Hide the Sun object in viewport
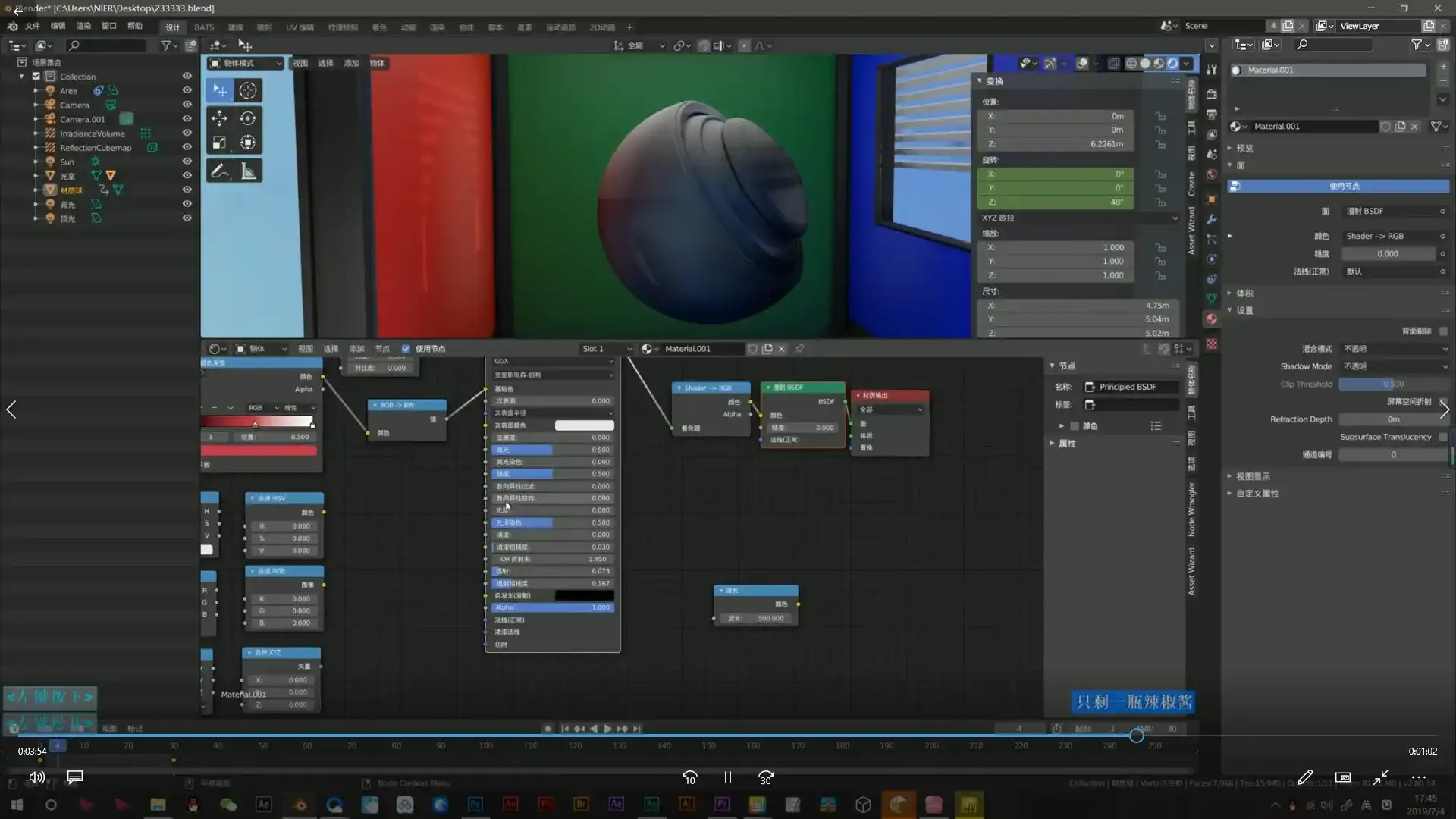 [x=187, y=162]
